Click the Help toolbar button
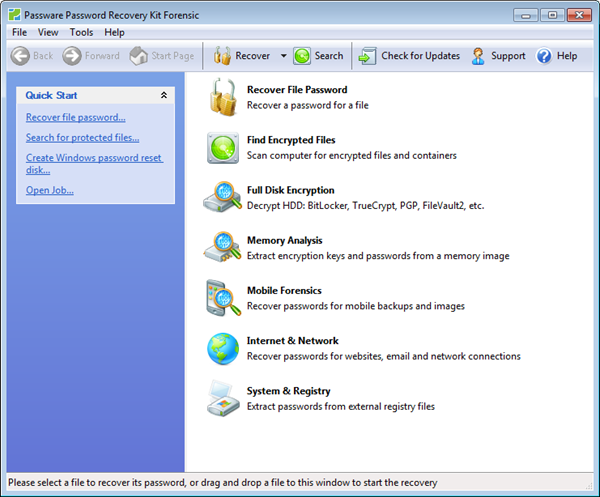 [557, 56]
